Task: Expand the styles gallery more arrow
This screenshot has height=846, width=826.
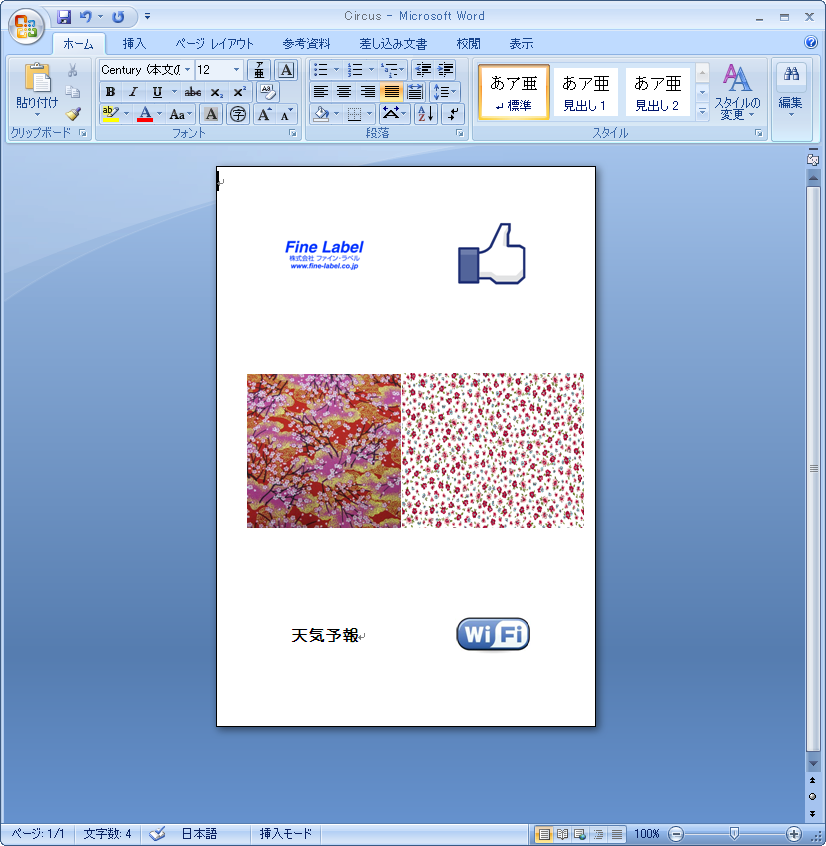Action: coord(702,112)
